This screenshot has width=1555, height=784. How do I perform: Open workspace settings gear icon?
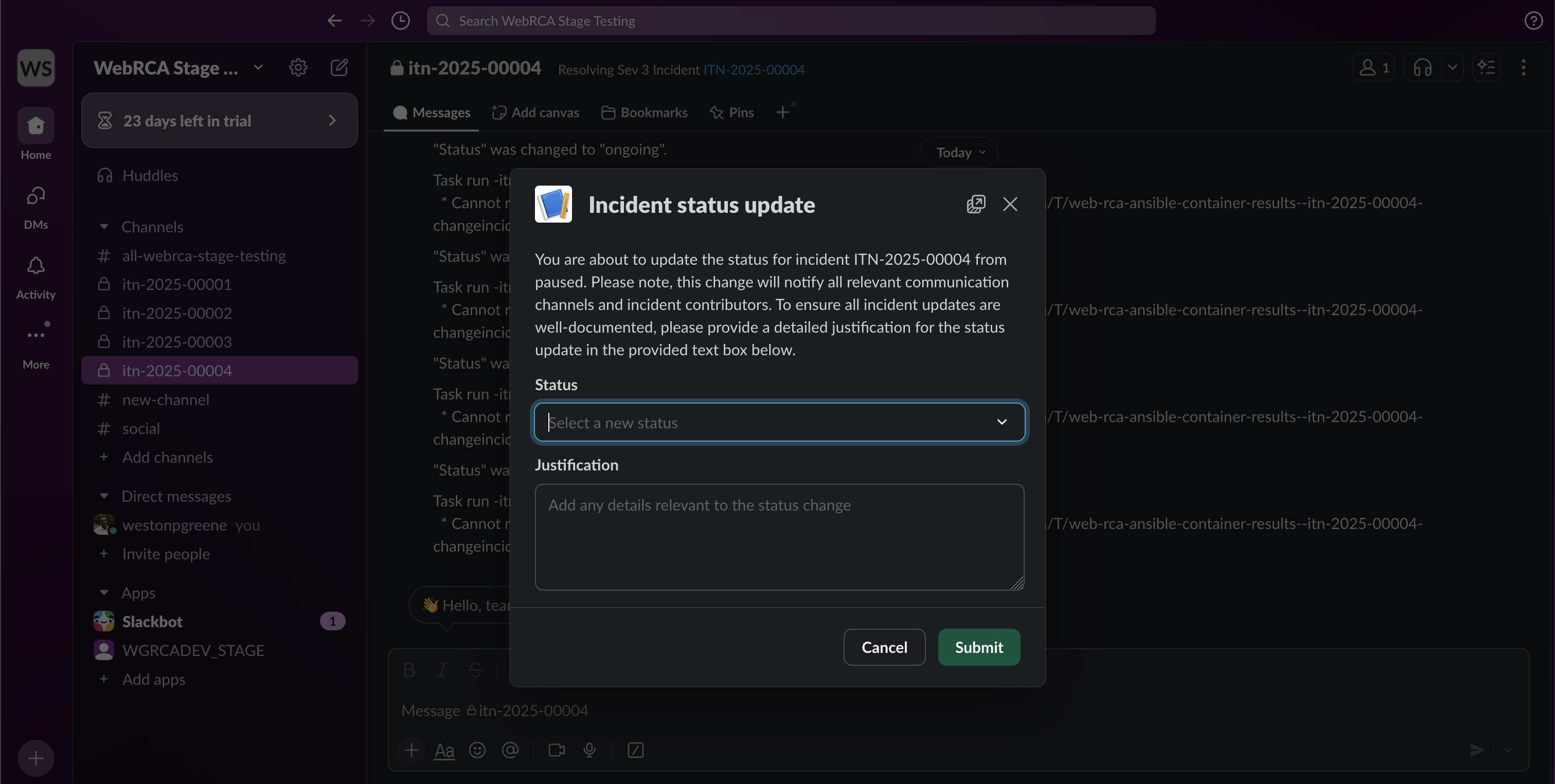point(298,67)
